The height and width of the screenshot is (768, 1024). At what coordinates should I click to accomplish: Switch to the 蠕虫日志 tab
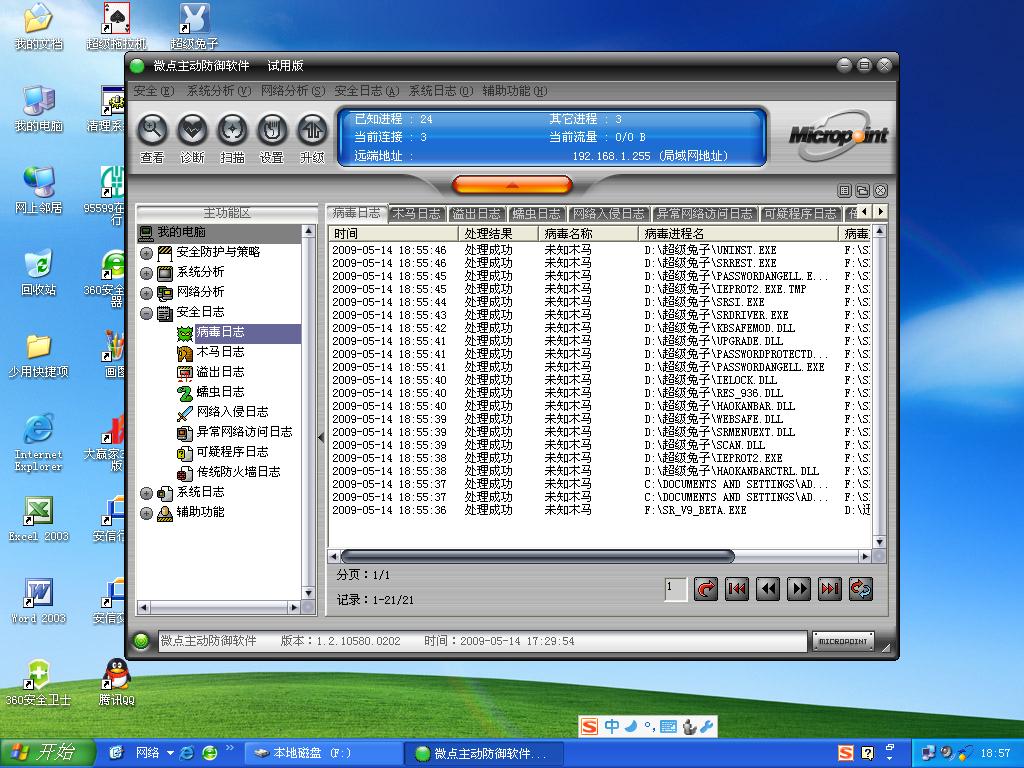(536, 214)
